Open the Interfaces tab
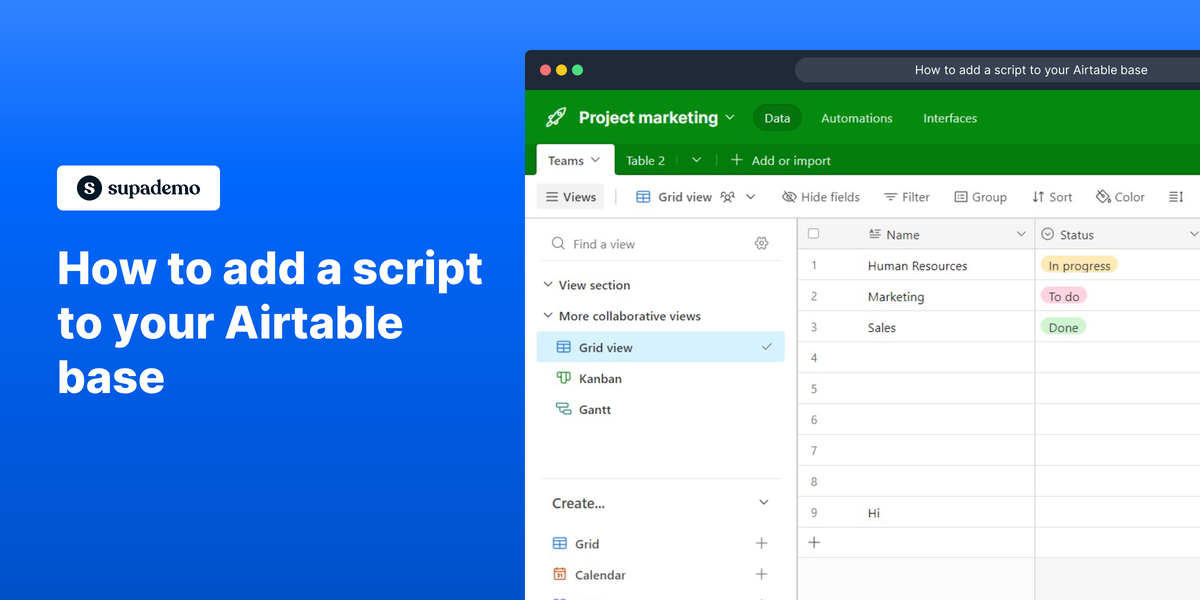 949,118
